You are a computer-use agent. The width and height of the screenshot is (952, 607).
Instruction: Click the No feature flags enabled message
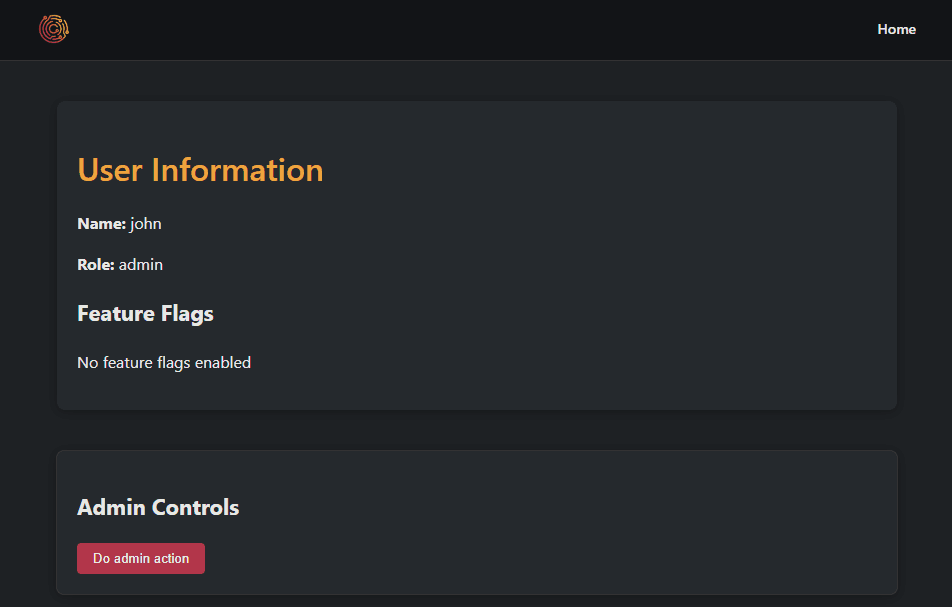click(x=164, y=362)
